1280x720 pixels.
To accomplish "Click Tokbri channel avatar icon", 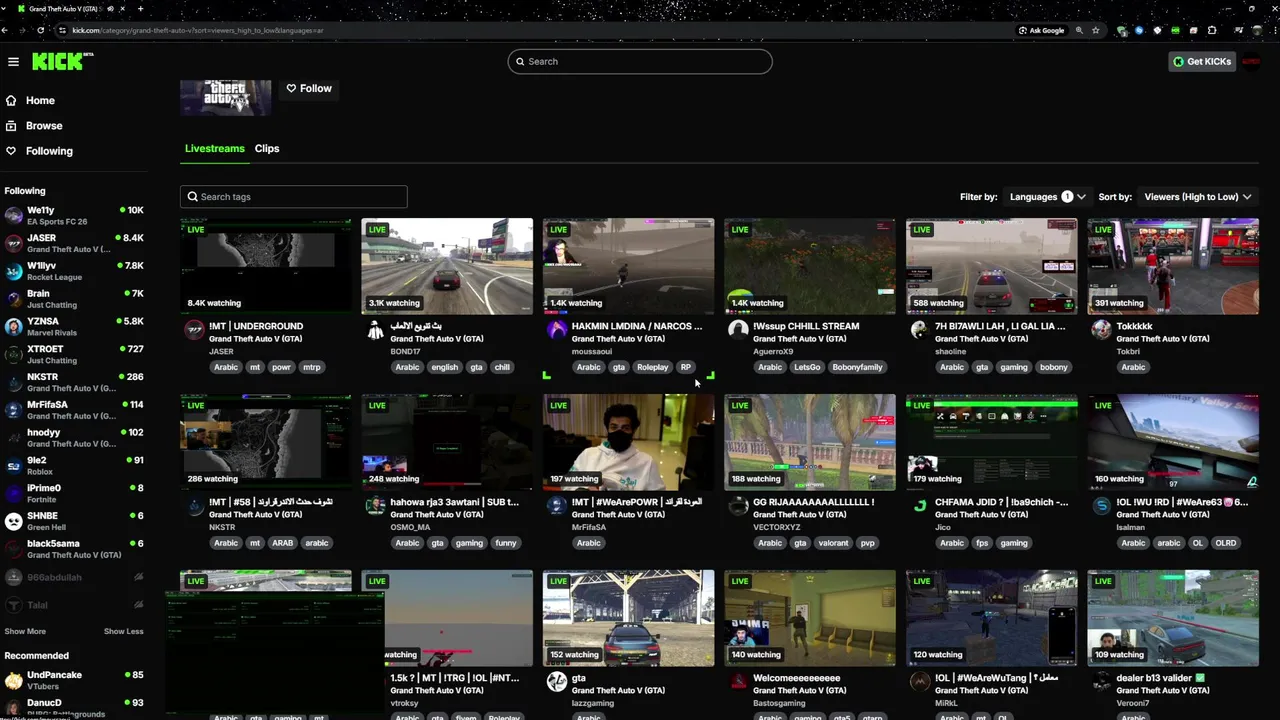I will 1101,330.
